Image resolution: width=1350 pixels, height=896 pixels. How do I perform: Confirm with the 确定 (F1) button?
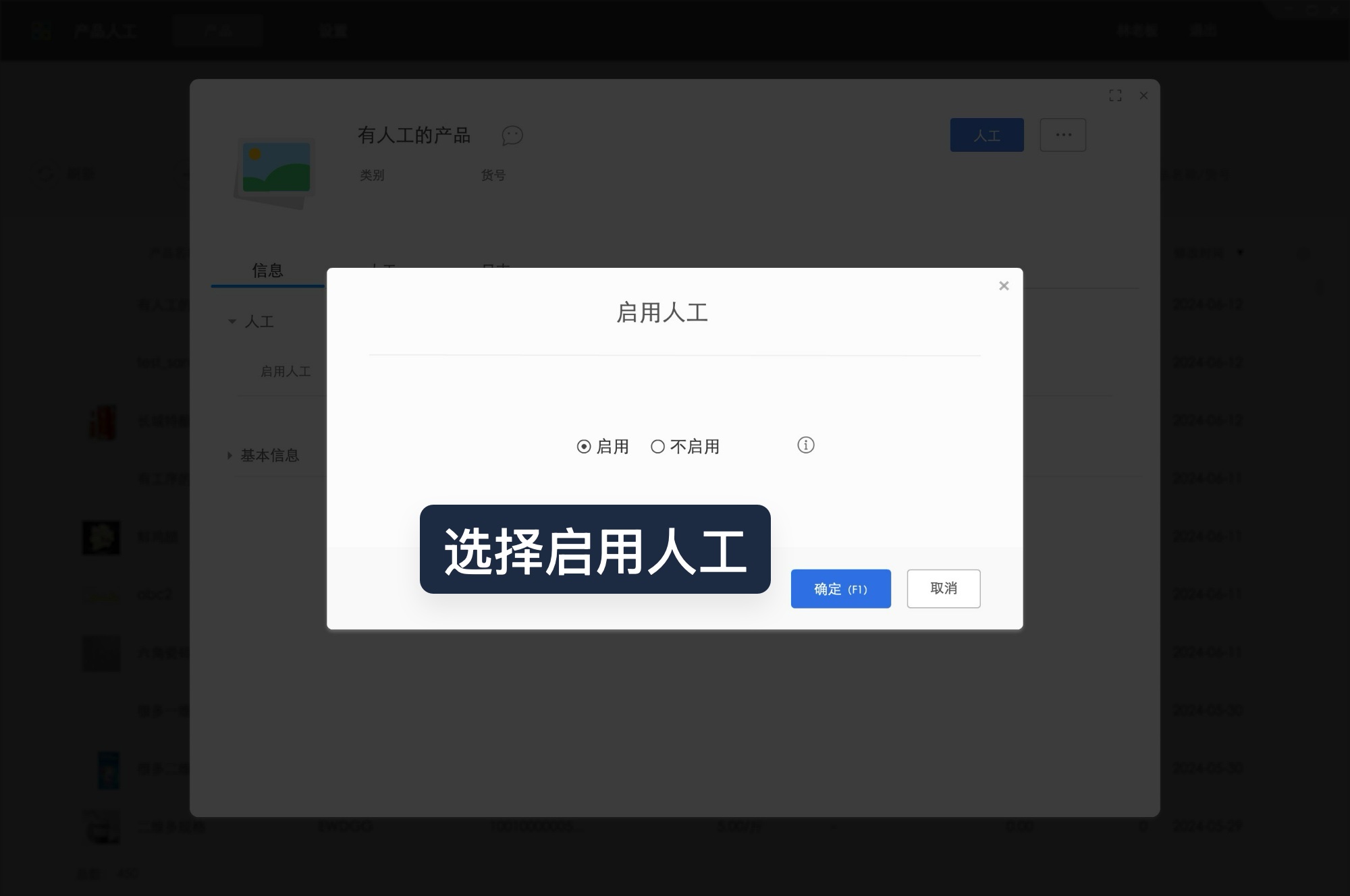(840, 588)
